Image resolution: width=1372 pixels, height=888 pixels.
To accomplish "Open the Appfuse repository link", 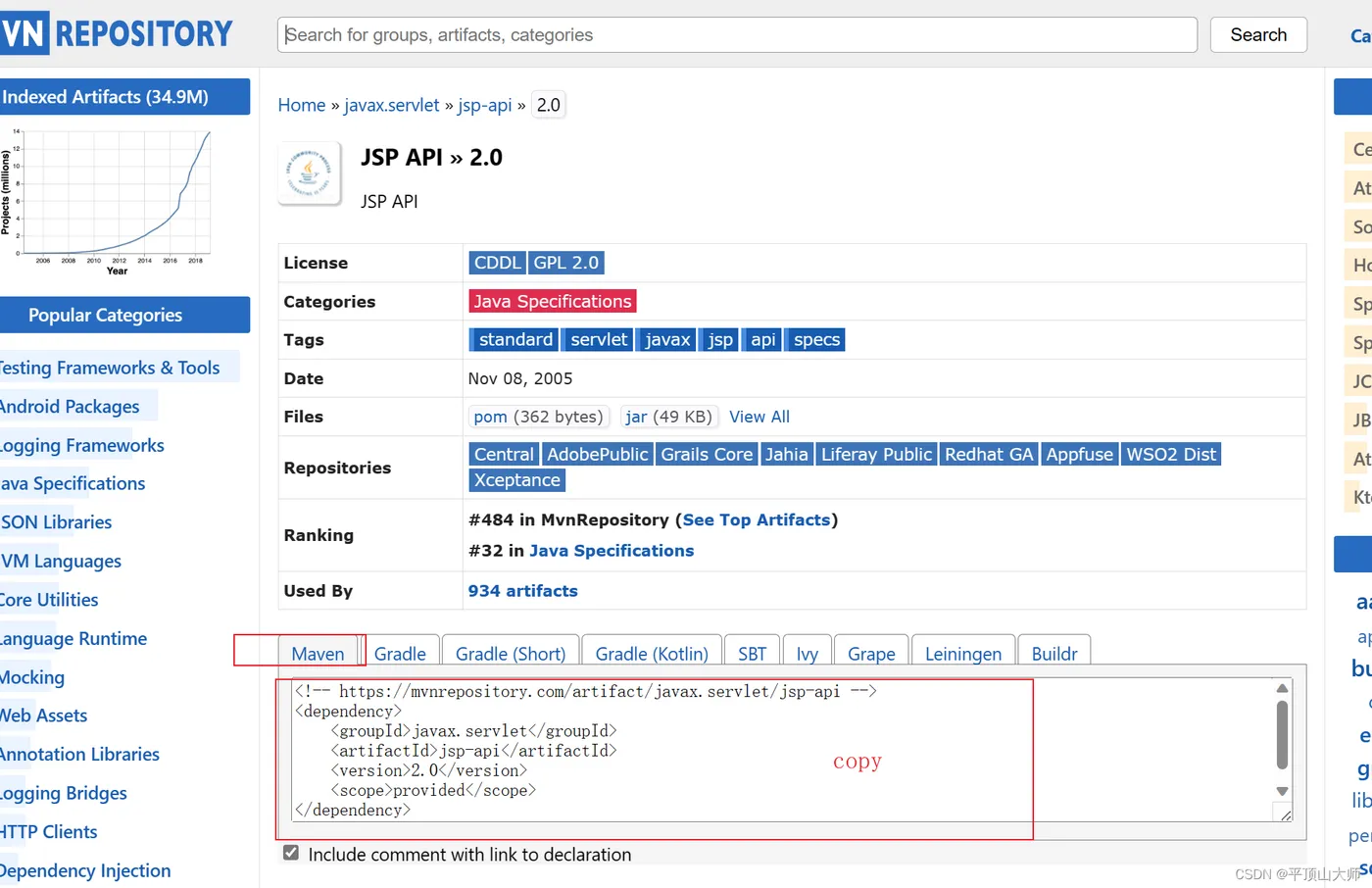I will click(1080, 454).
